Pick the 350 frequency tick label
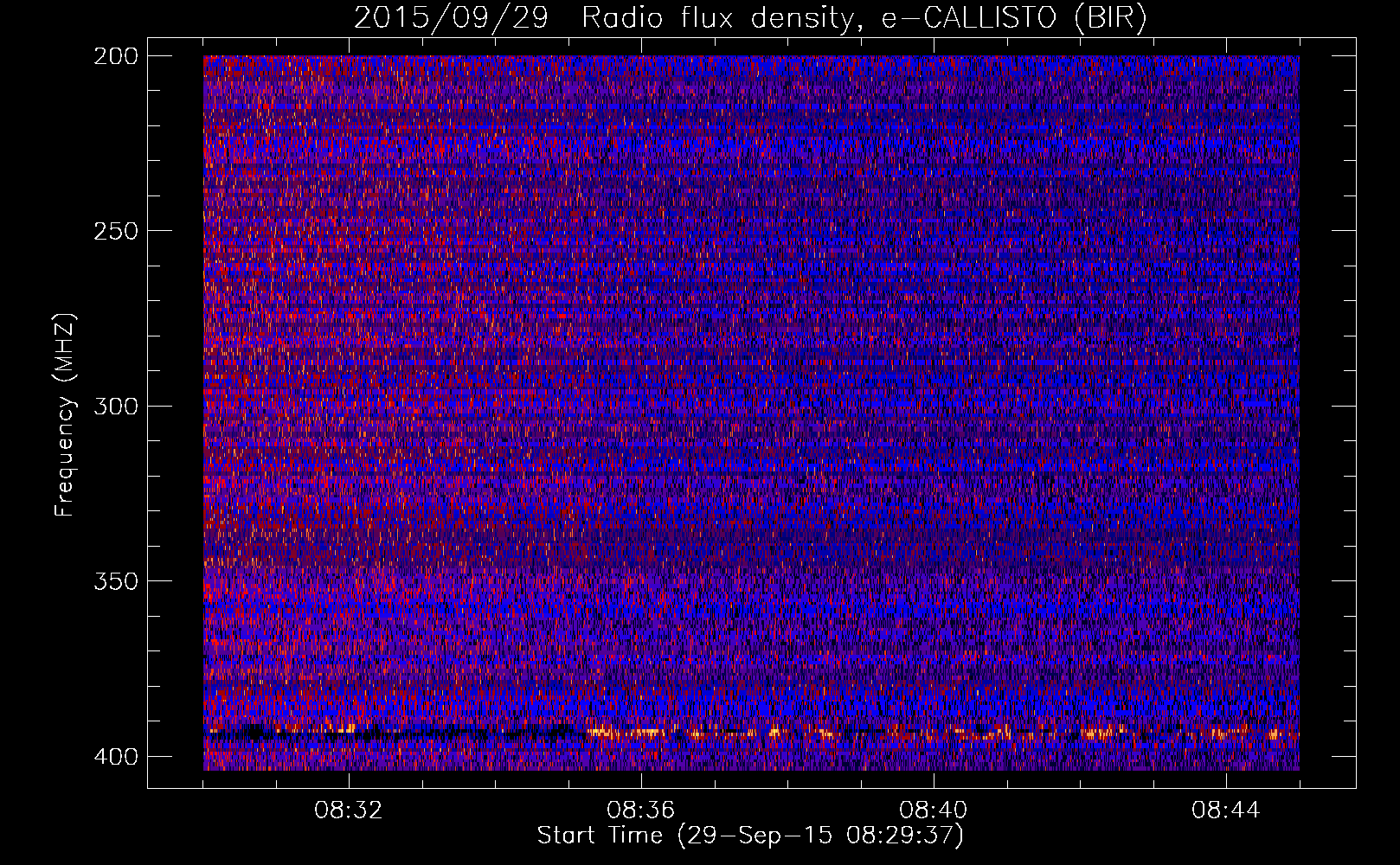The image size is (1400, 865). [115, 580]
